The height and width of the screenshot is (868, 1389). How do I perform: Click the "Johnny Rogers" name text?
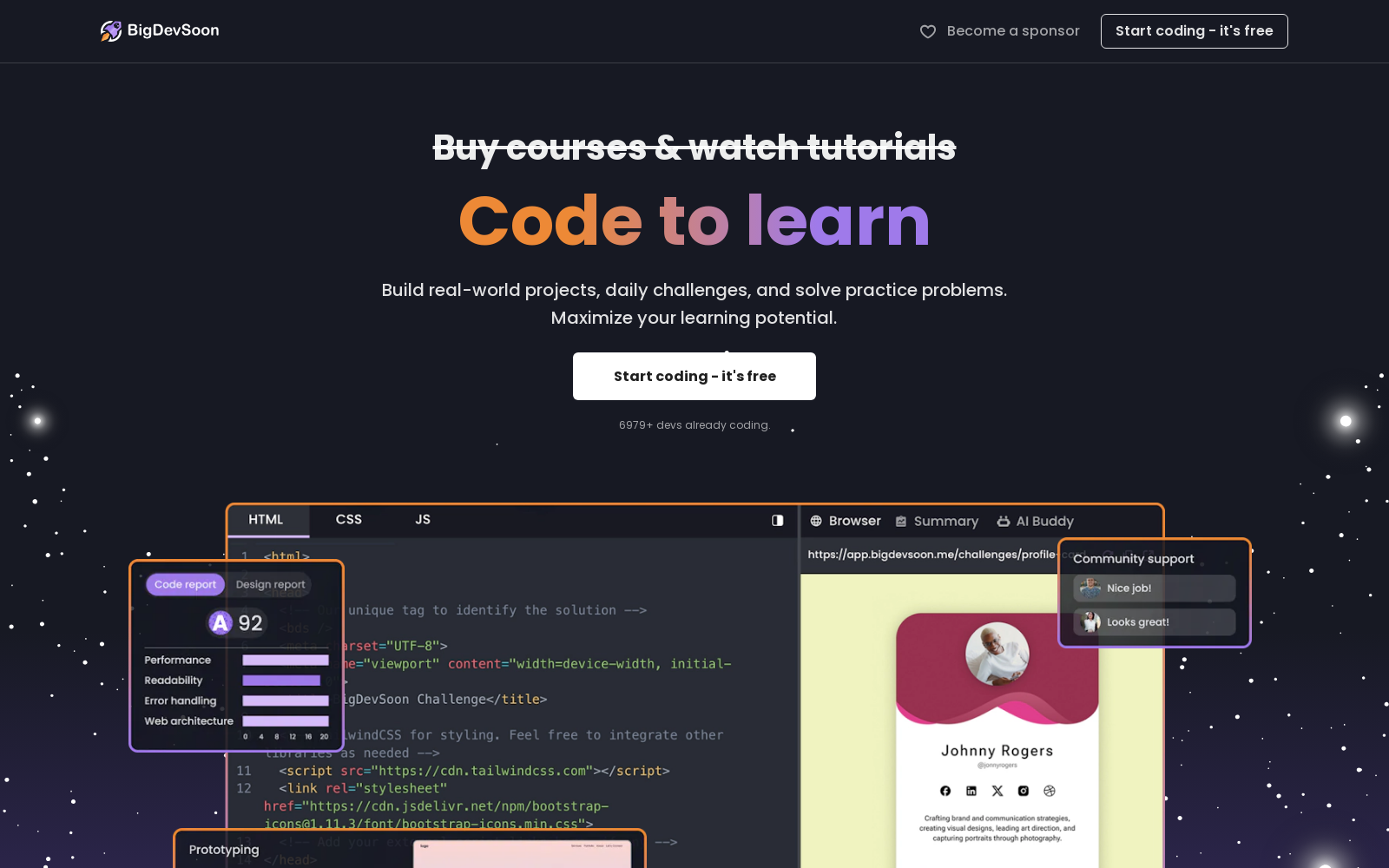tap(997, 751)
